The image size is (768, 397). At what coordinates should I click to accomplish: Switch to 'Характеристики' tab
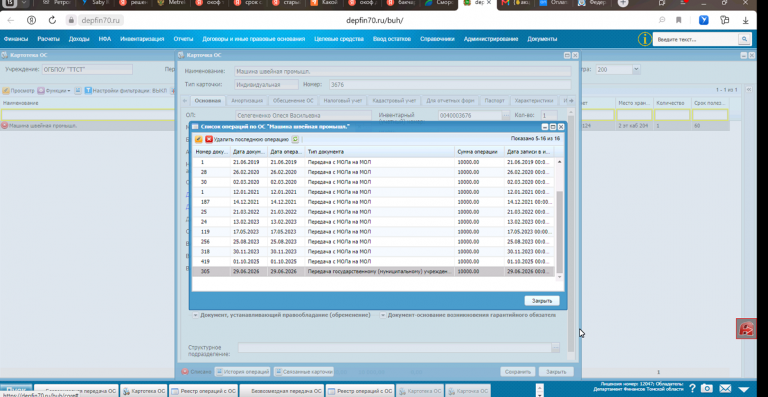click(x=533, y=101)
